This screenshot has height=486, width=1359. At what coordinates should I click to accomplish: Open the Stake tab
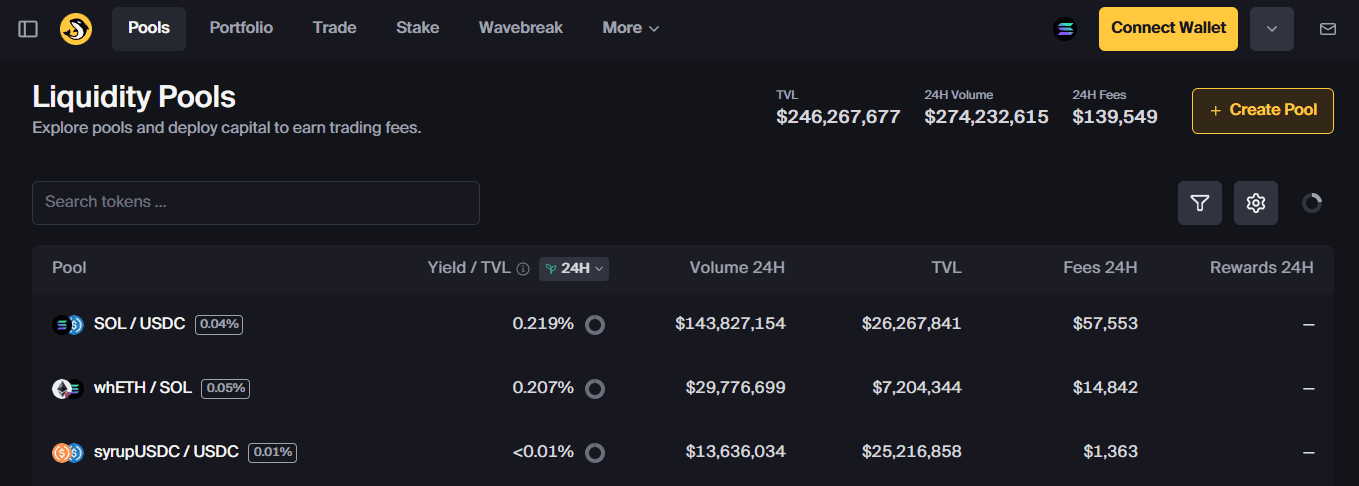pos(418,28)
